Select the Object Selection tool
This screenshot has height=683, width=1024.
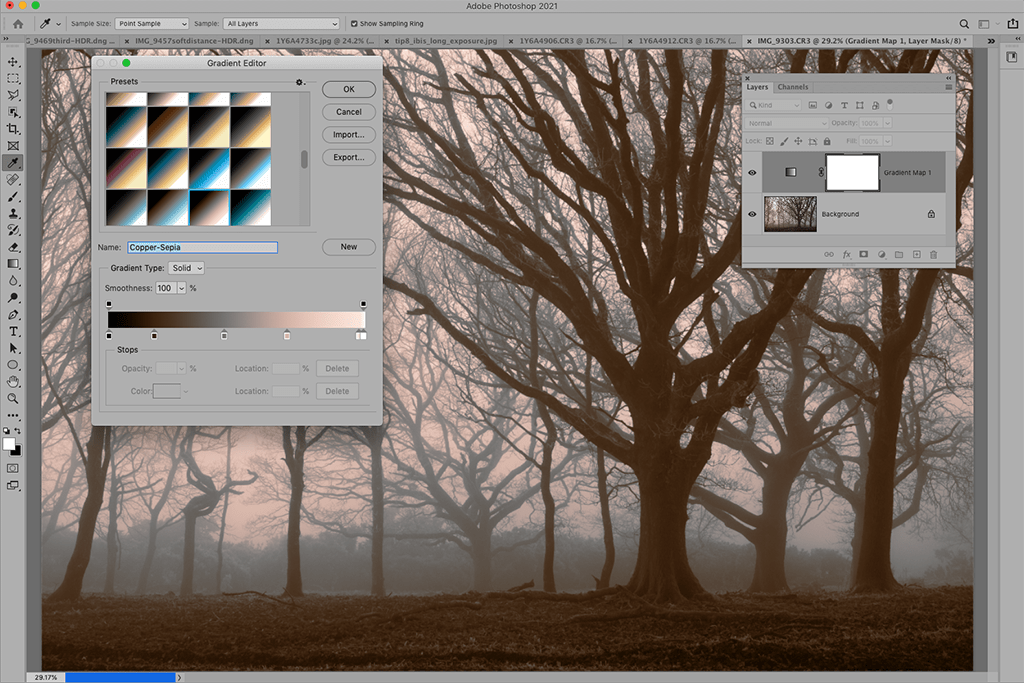pyautogui.click(x=13, y=112)
